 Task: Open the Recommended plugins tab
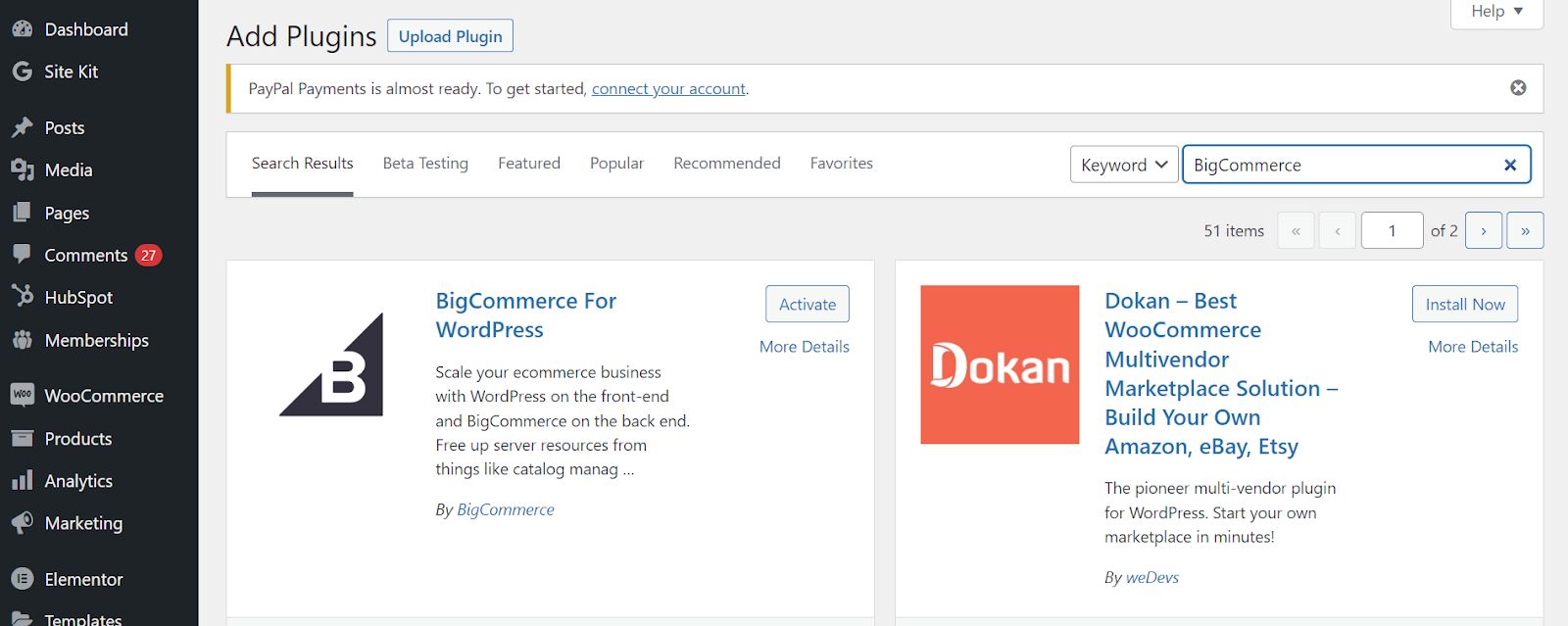click(726, 164)
